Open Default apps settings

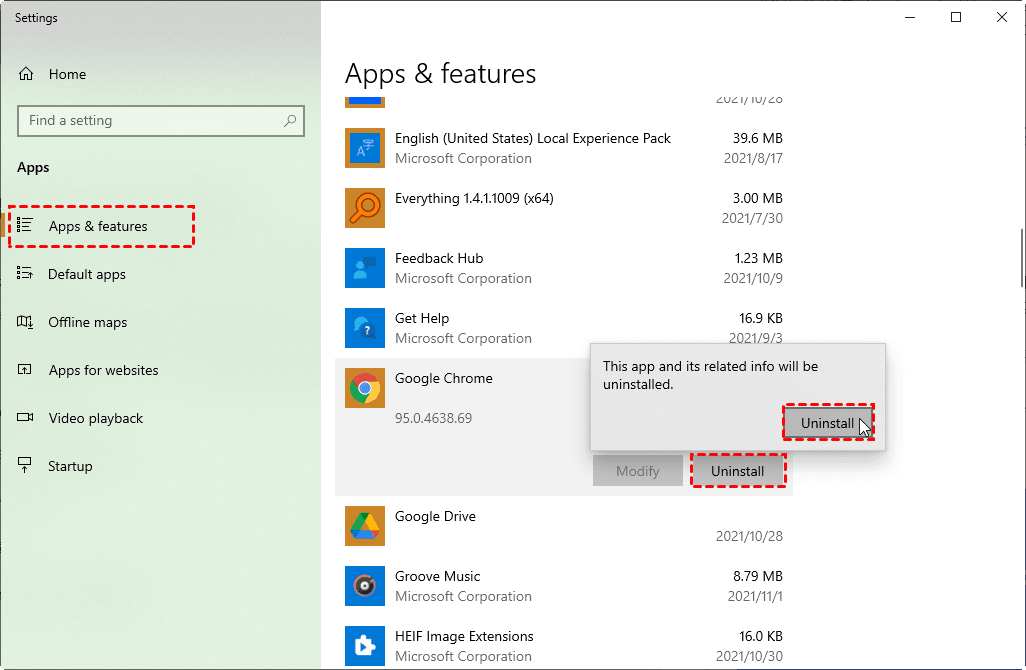tap(87, 274)
